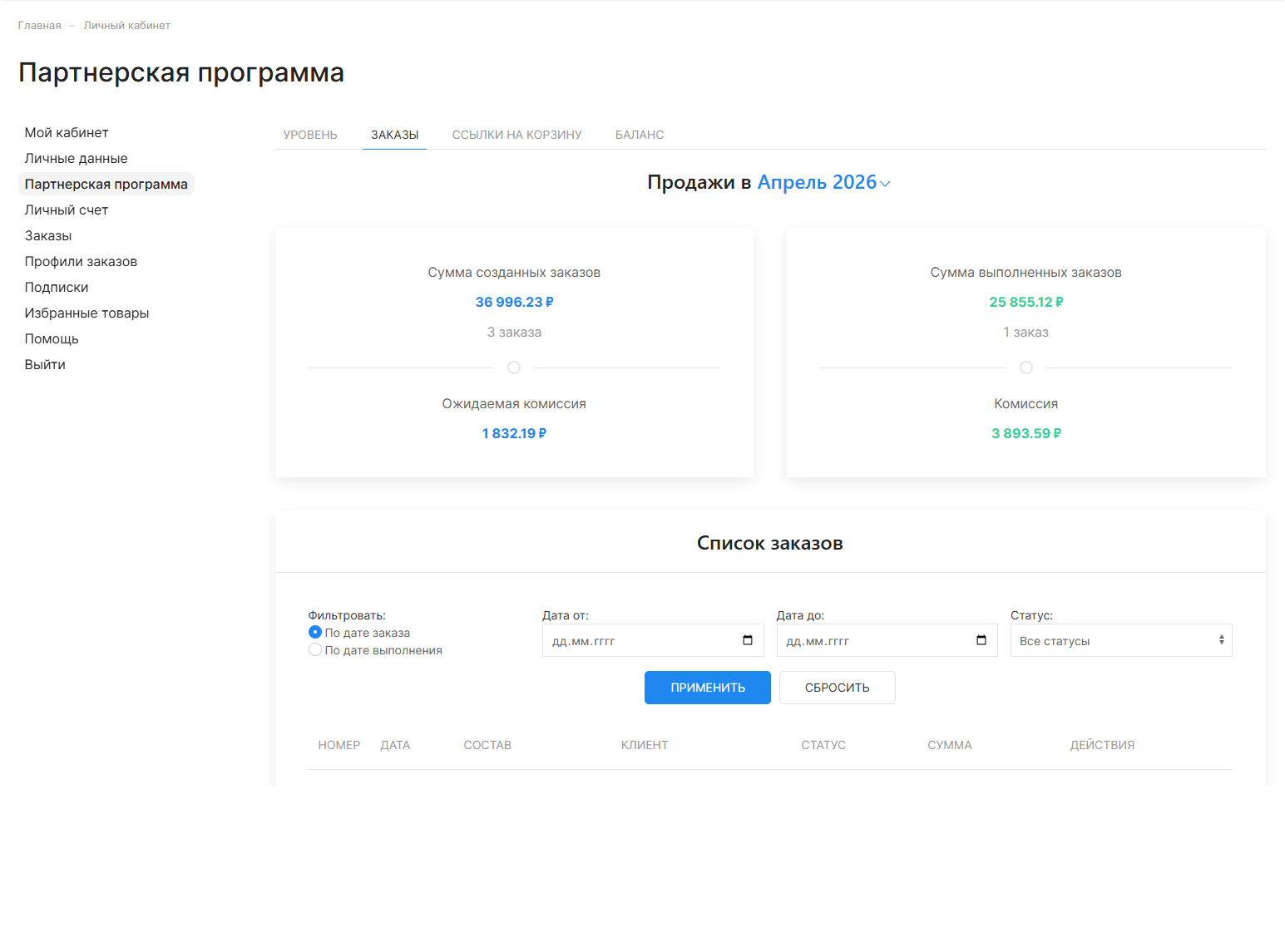1285x952 pixels.
Task: Open the ССЫЛКИ НА КОРЗИНУ tab
Action: 516,135
